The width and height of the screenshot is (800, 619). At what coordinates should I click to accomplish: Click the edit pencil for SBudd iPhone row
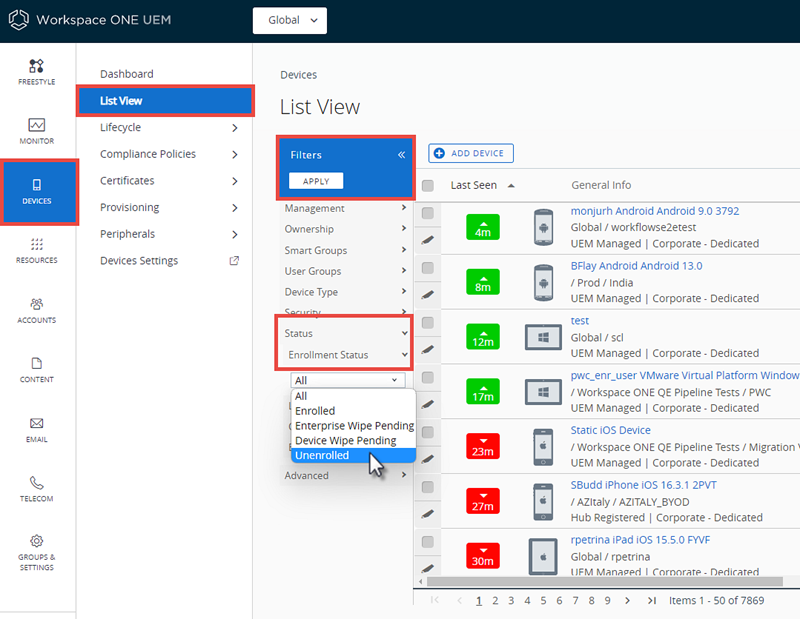428,514
